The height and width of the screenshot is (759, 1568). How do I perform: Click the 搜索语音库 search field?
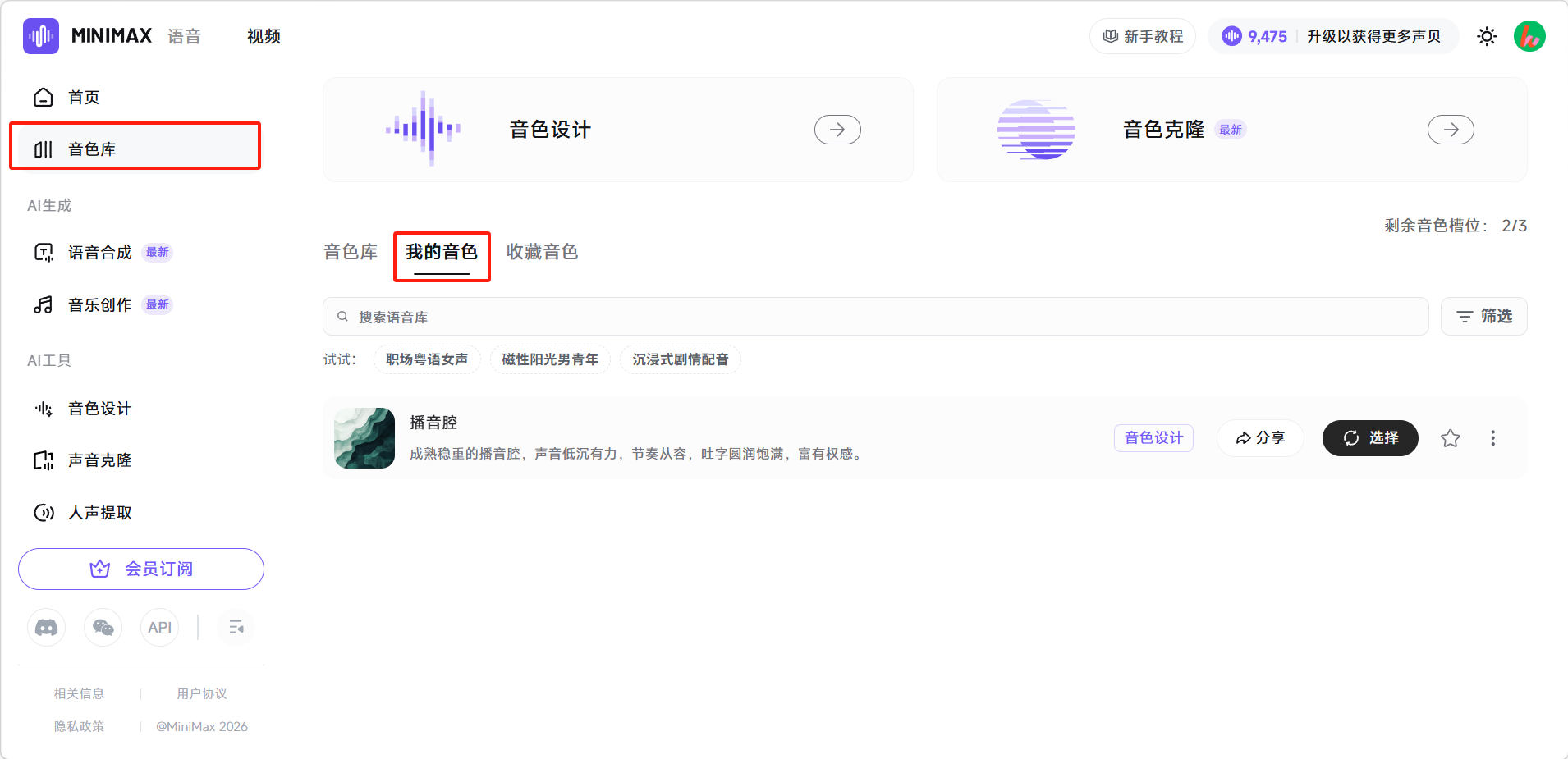pos(875,317)
